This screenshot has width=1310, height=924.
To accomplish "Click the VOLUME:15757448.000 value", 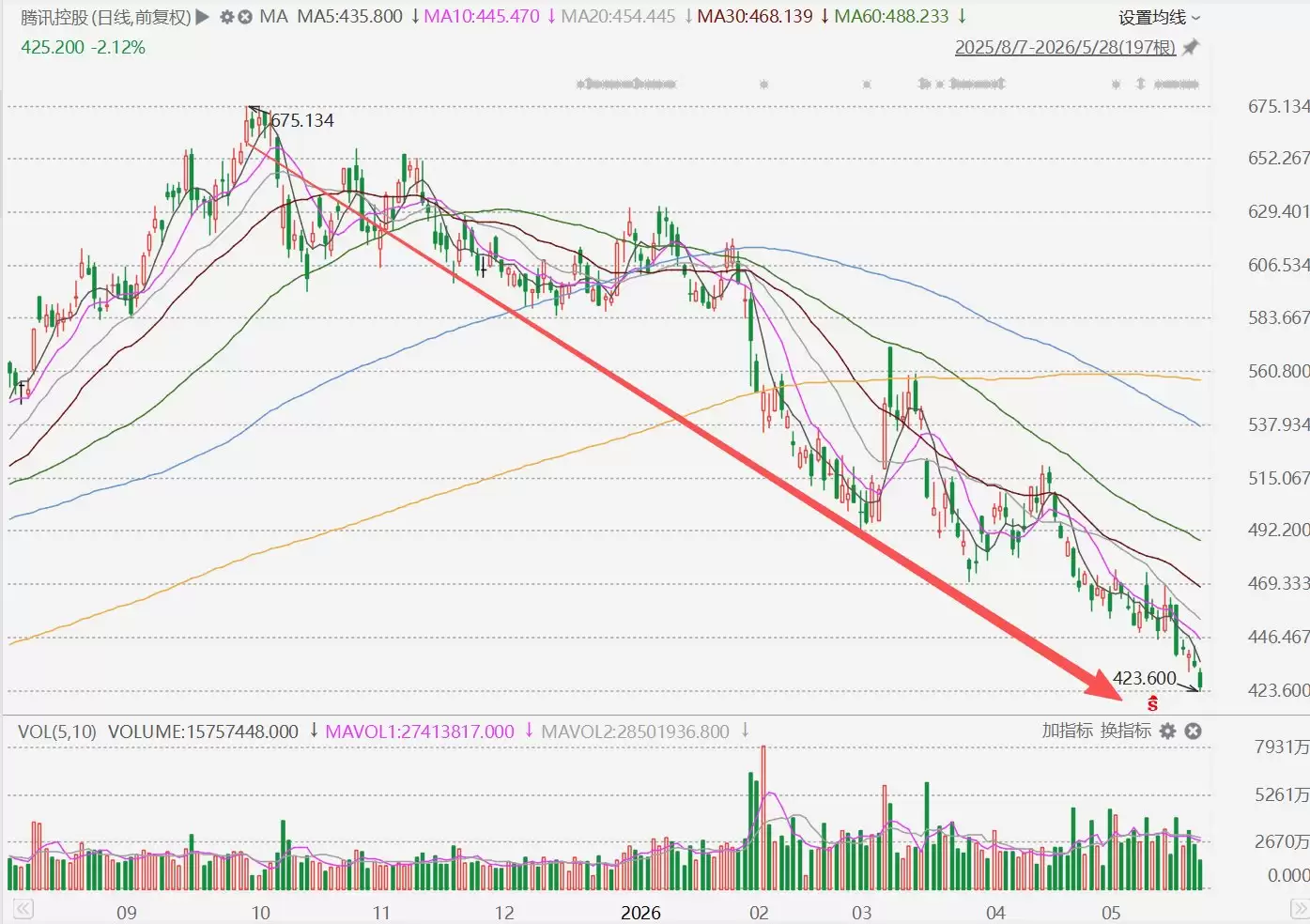I will (x=203, y=731).
